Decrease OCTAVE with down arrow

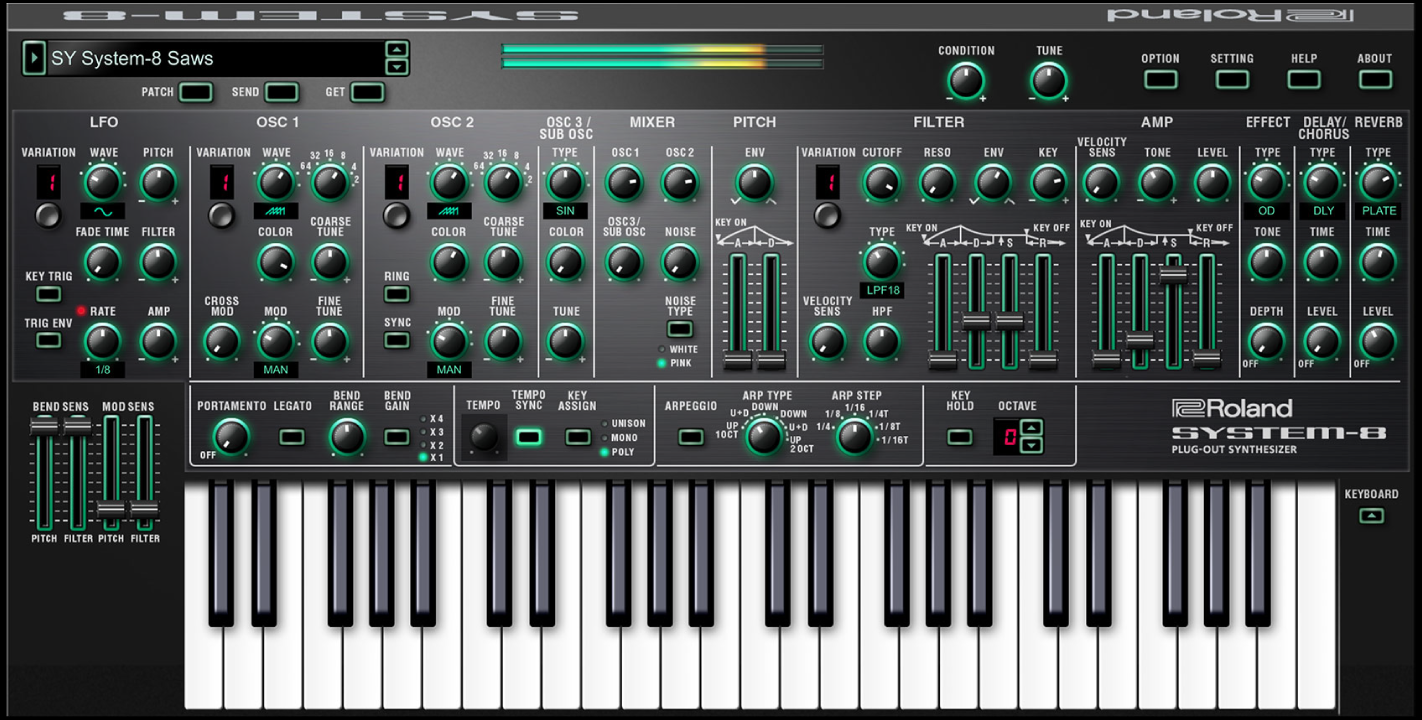coord(1031,446)
